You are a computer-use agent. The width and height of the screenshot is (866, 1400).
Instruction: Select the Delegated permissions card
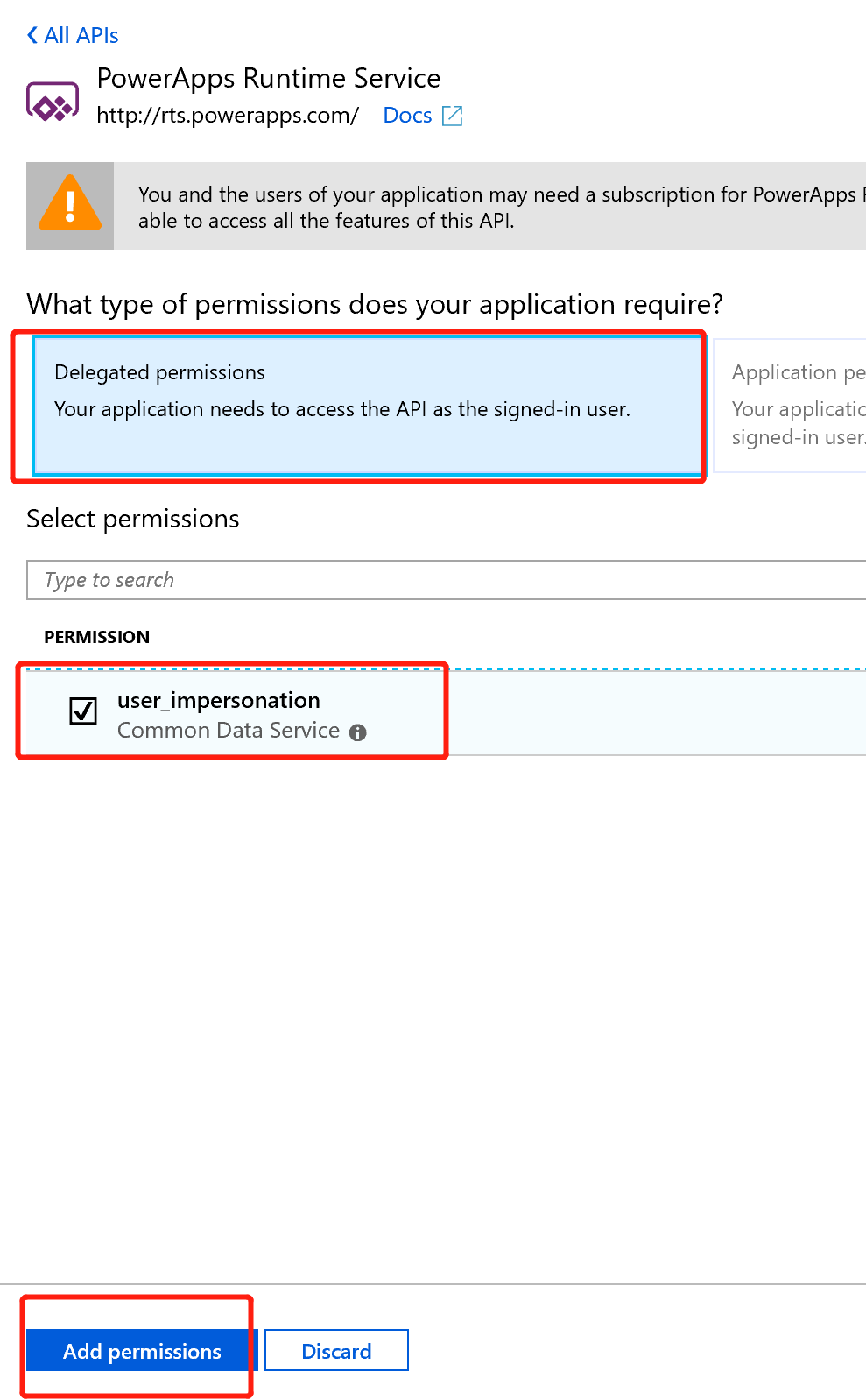point(368,407)
